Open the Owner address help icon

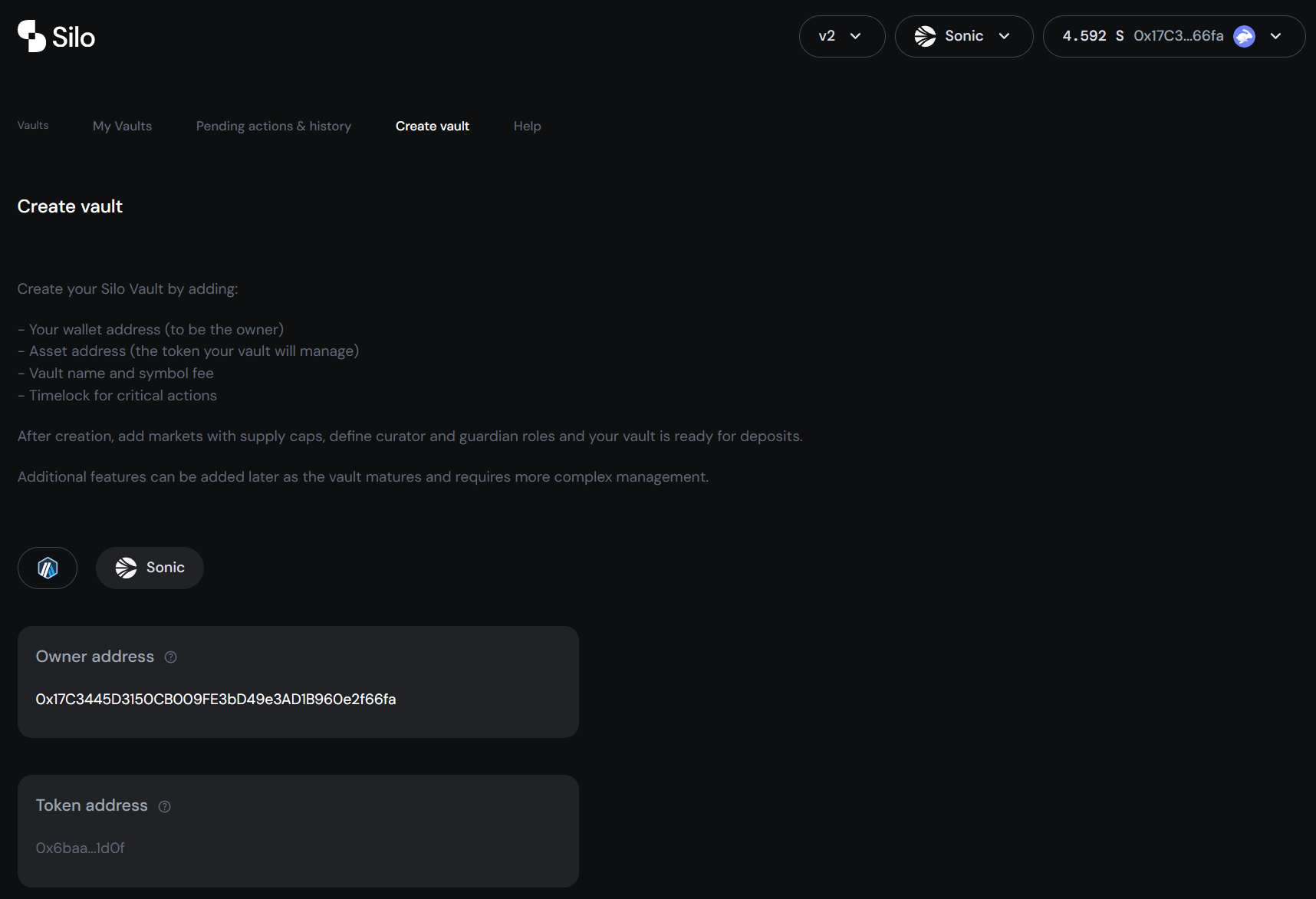tap(170, 657)
